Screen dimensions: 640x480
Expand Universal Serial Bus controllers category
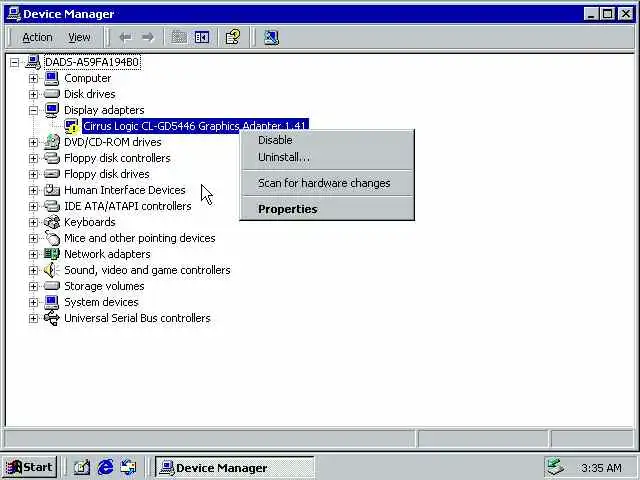coord(33,318)
